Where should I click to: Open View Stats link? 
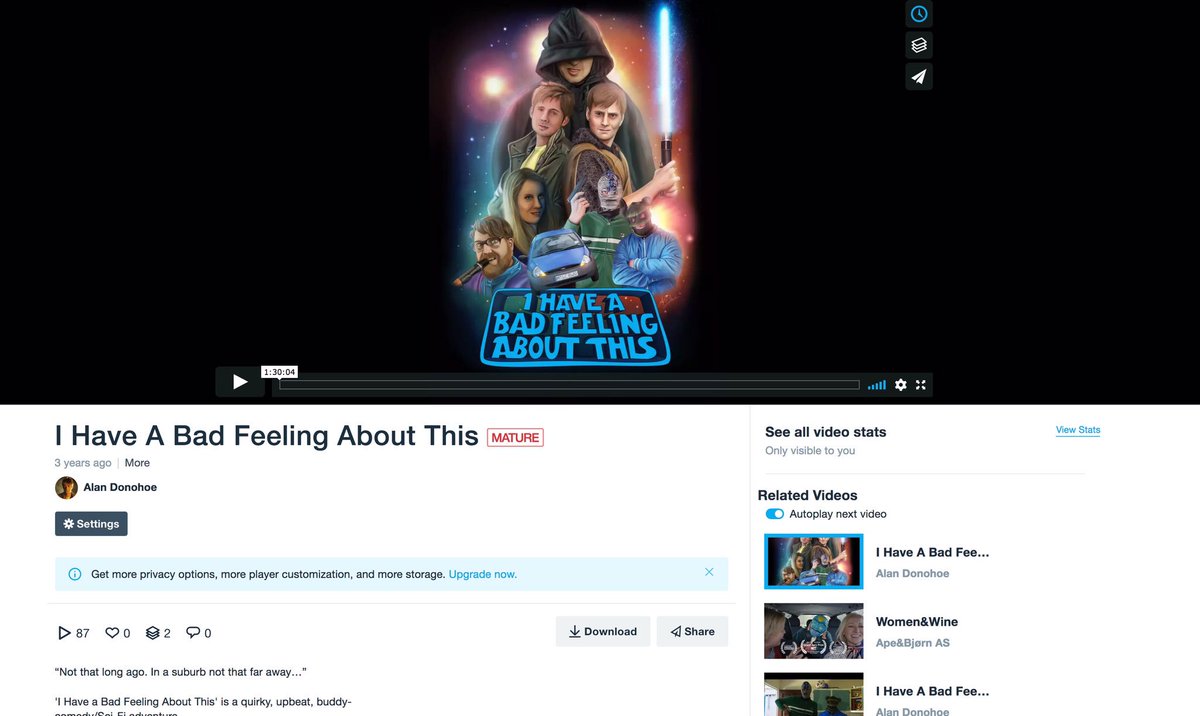click(x=1078, y=430)
